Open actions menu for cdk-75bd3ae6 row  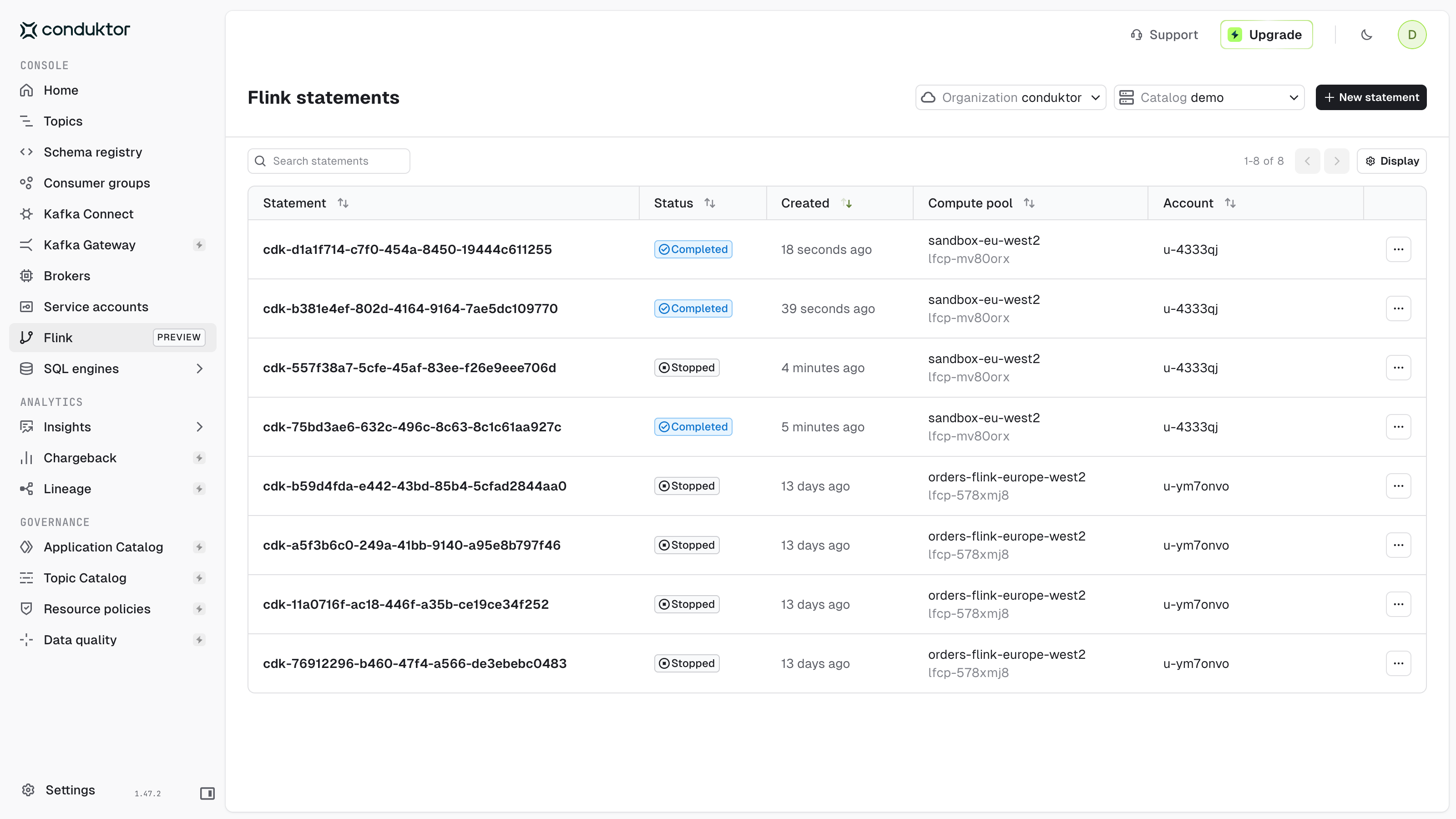tap(1398, 427)
